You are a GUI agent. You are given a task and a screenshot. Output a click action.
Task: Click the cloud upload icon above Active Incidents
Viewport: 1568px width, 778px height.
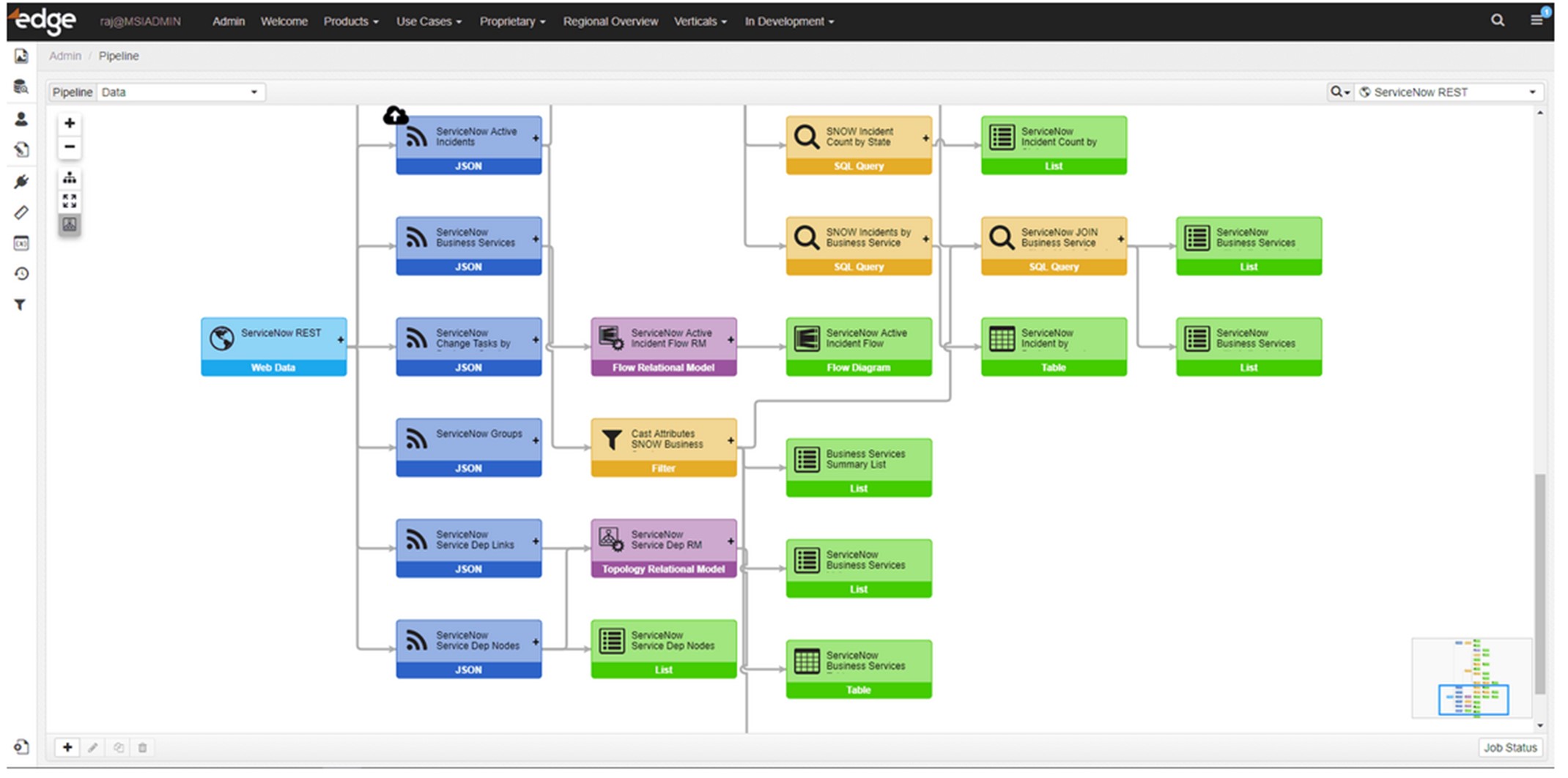pos(396,115)
